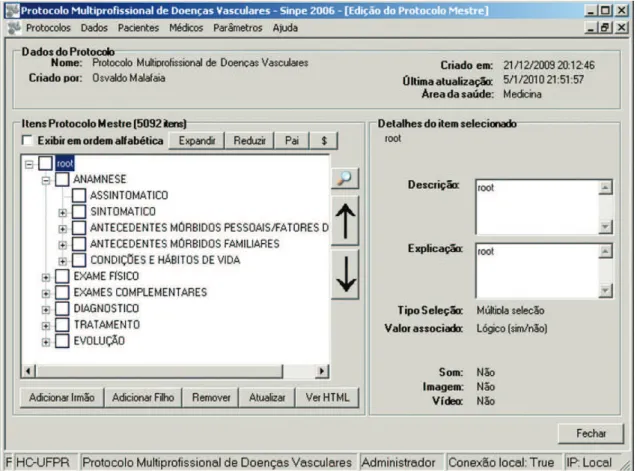Expand the EXAME FÍSICO node
This screenshot has width=637, height=471.
[46, 278]
